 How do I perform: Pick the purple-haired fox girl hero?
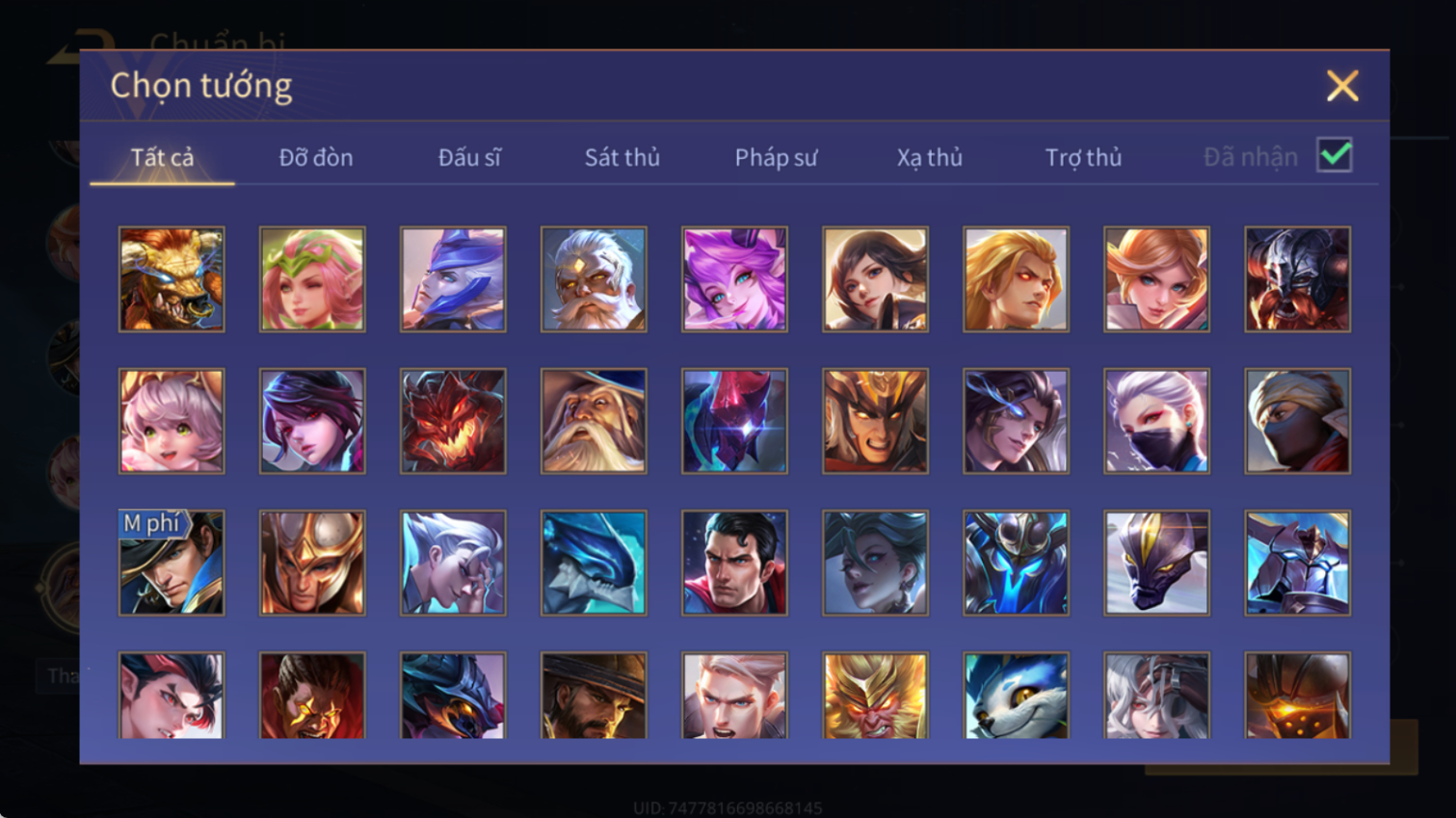734,279
